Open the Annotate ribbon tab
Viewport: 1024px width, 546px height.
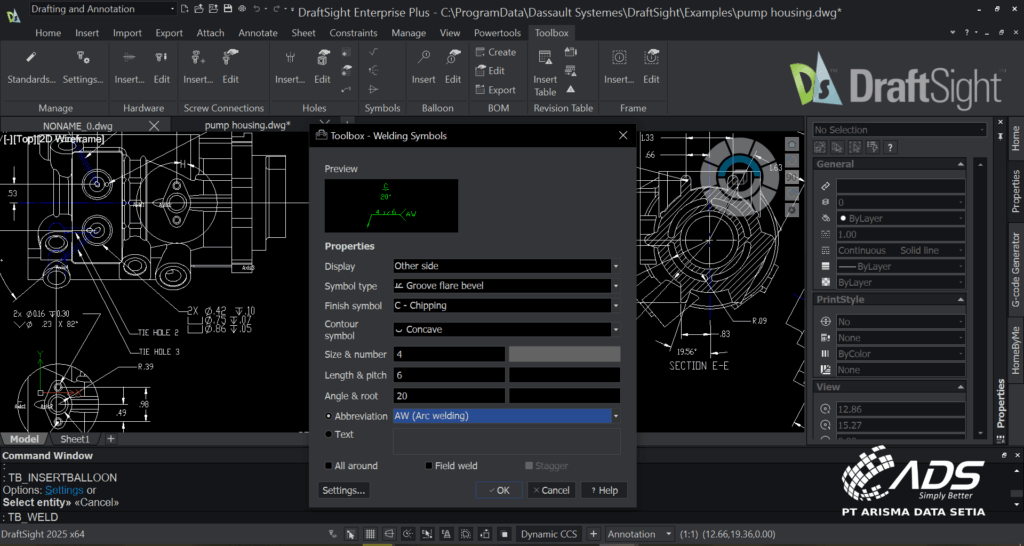tap(258, 33)
